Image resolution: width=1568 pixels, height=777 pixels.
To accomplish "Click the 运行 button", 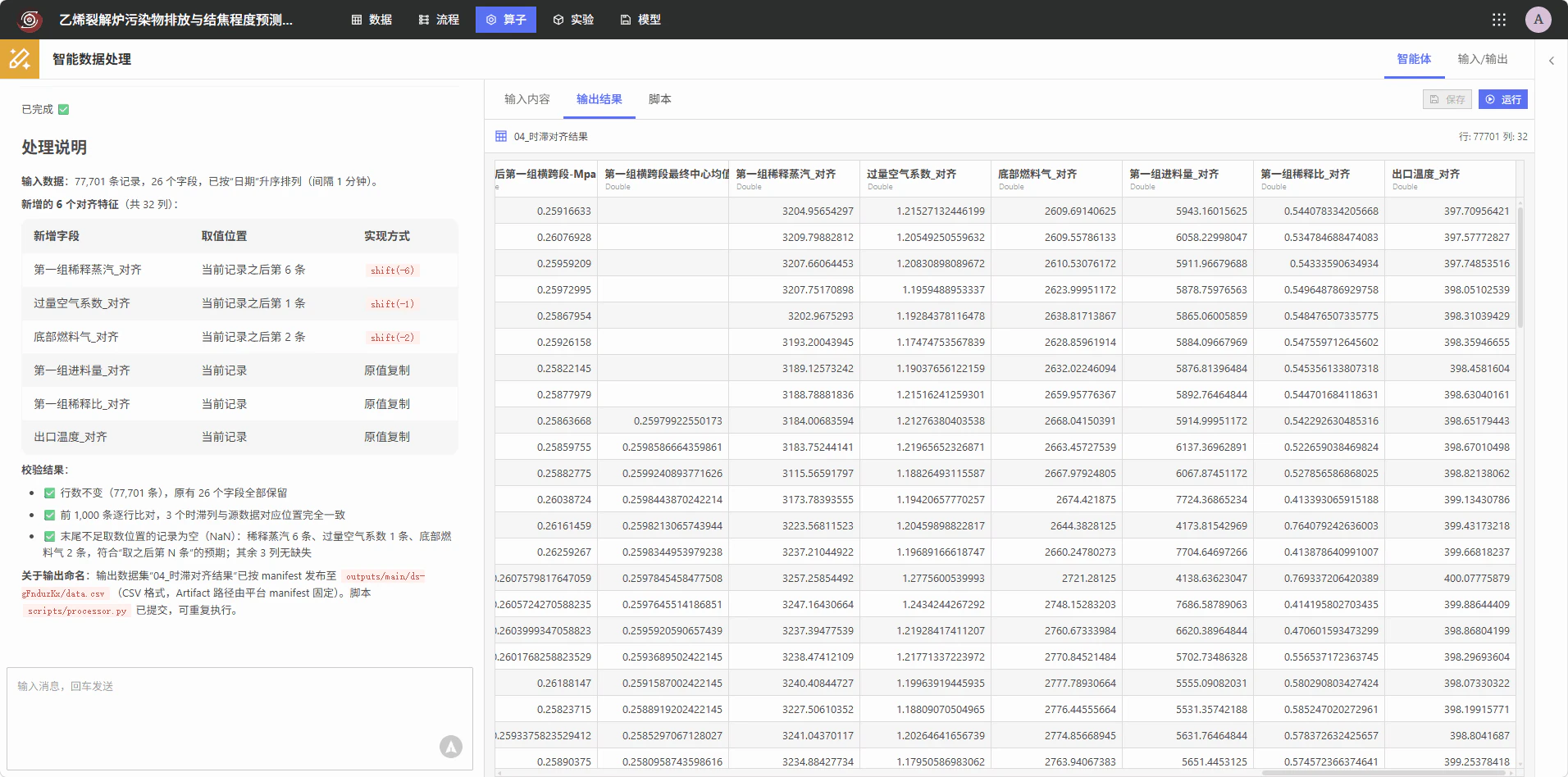I will point(1503,99).
